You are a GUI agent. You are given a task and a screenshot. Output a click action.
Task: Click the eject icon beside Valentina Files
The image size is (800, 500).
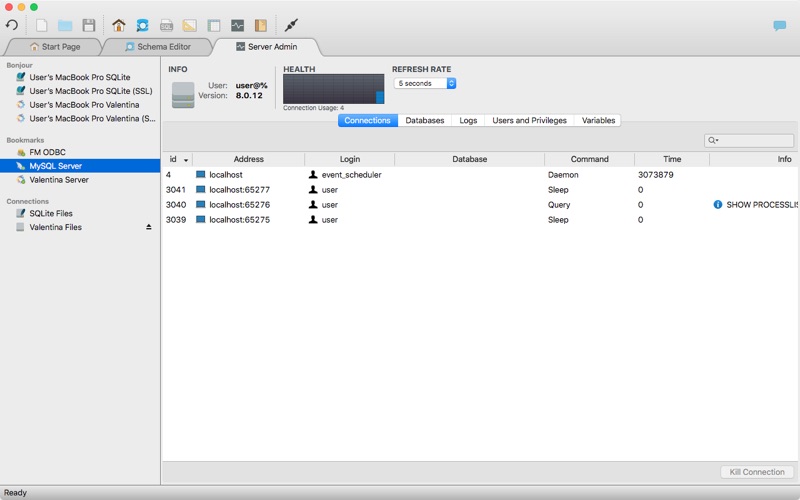149,227
